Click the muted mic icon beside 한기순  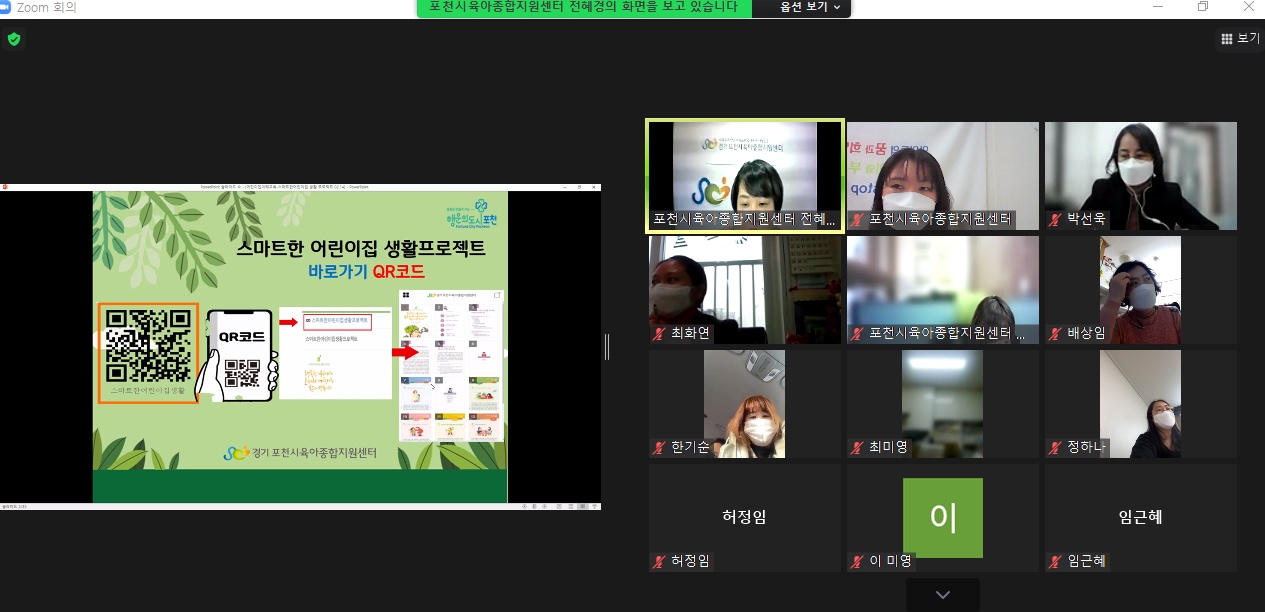click(659, 447)
